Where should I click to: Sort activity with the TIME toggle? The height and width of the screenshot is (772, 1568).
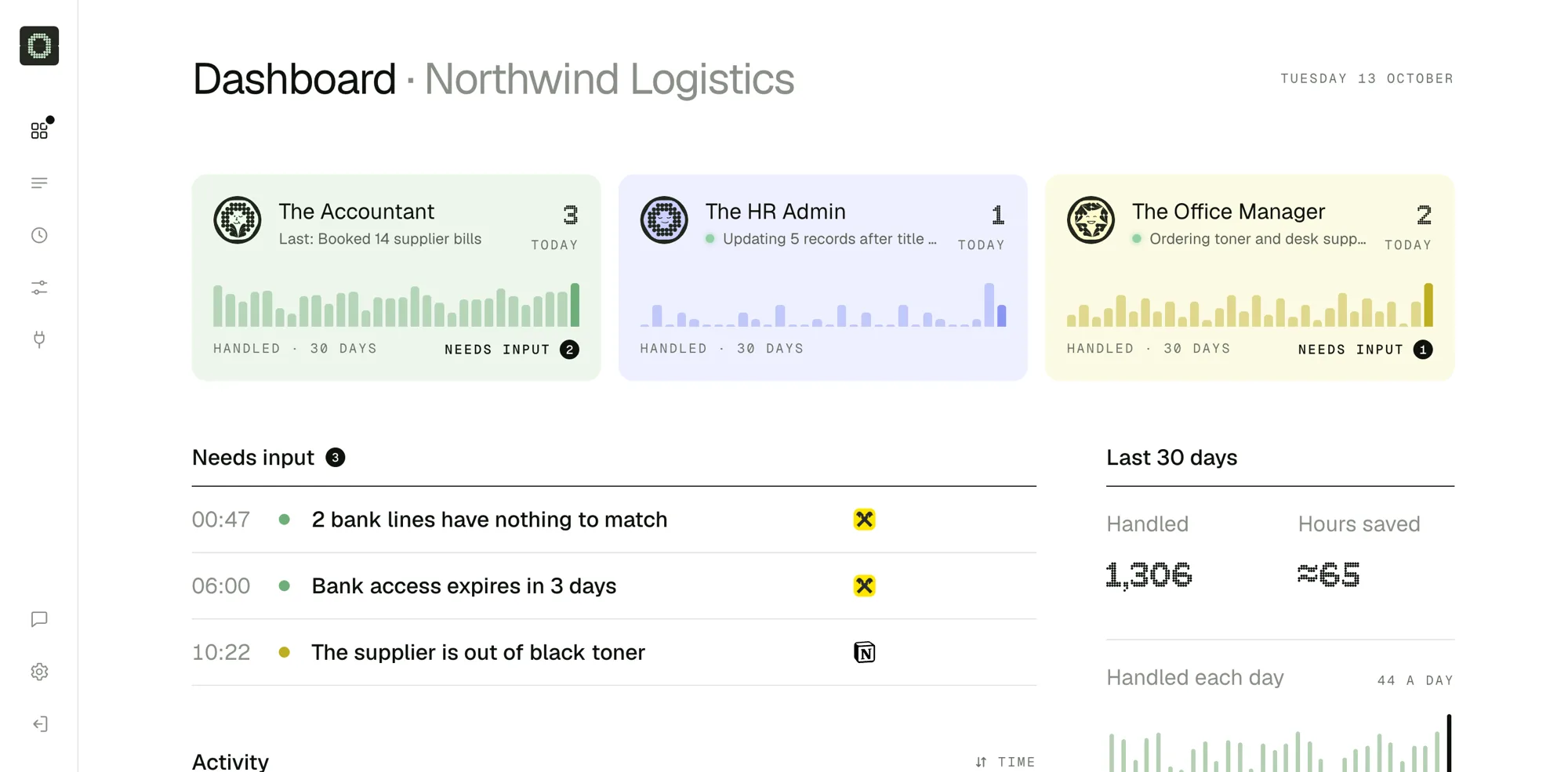(x=1005, y=762)
